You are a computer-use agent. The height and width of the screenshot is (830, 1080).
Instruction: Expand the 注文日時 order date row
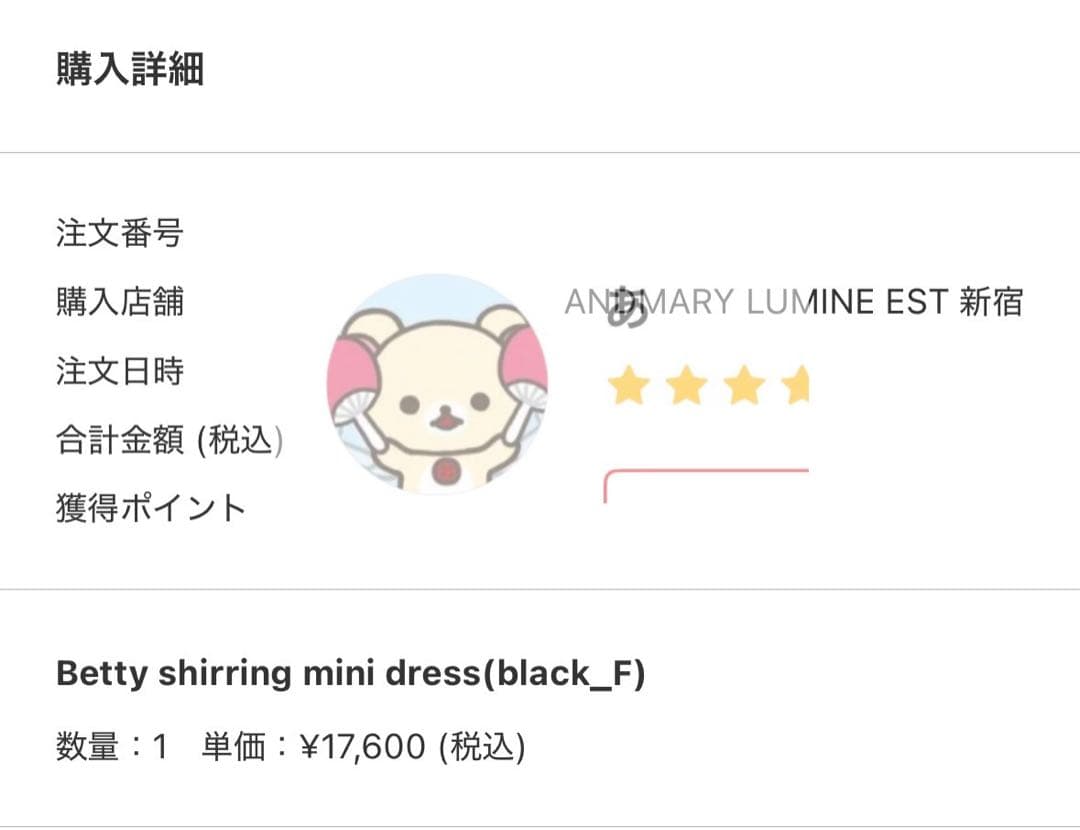tap(119, 369)
